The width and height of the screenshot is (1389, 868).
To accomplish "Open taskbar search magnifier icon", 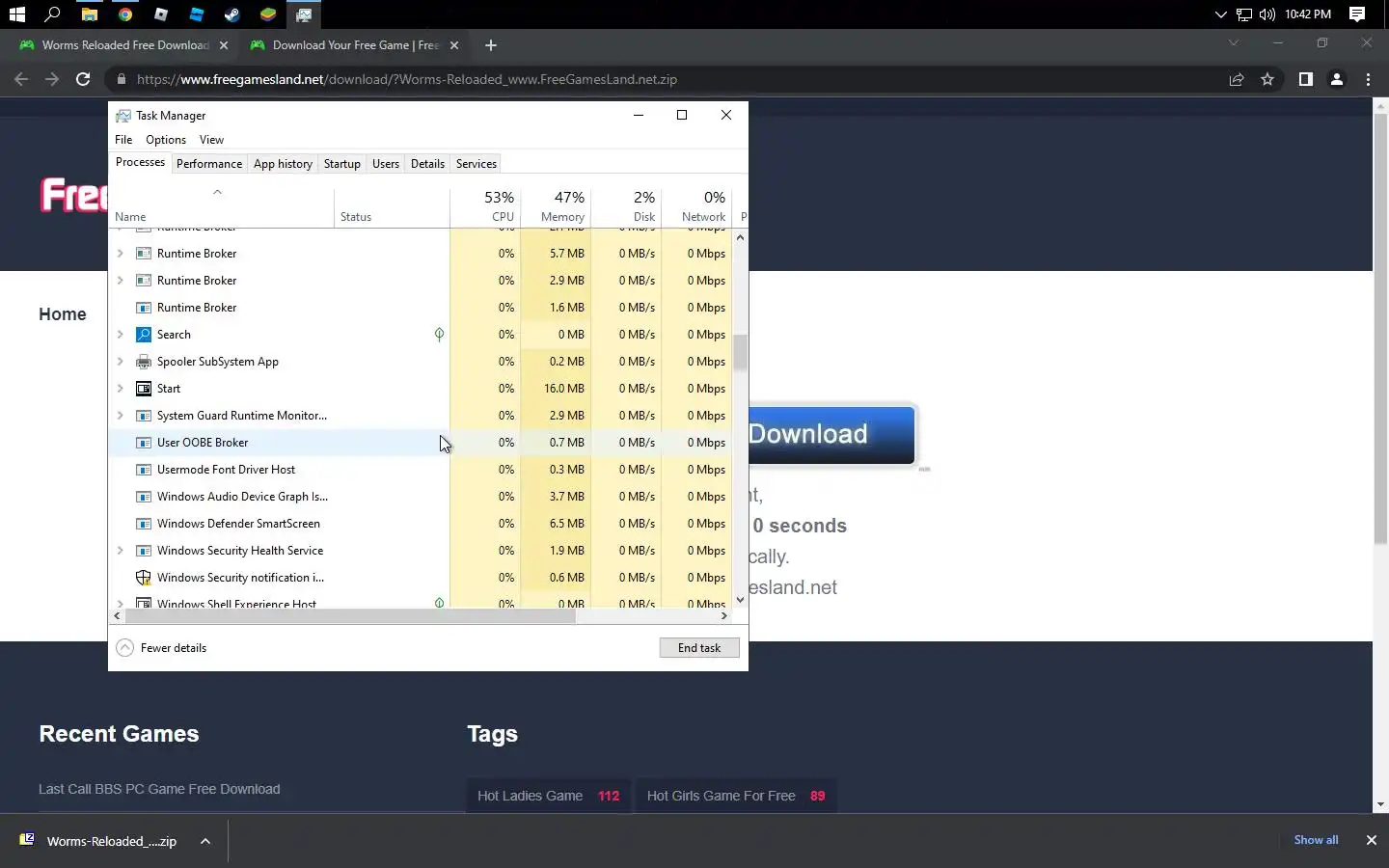I will click(53, 14).
